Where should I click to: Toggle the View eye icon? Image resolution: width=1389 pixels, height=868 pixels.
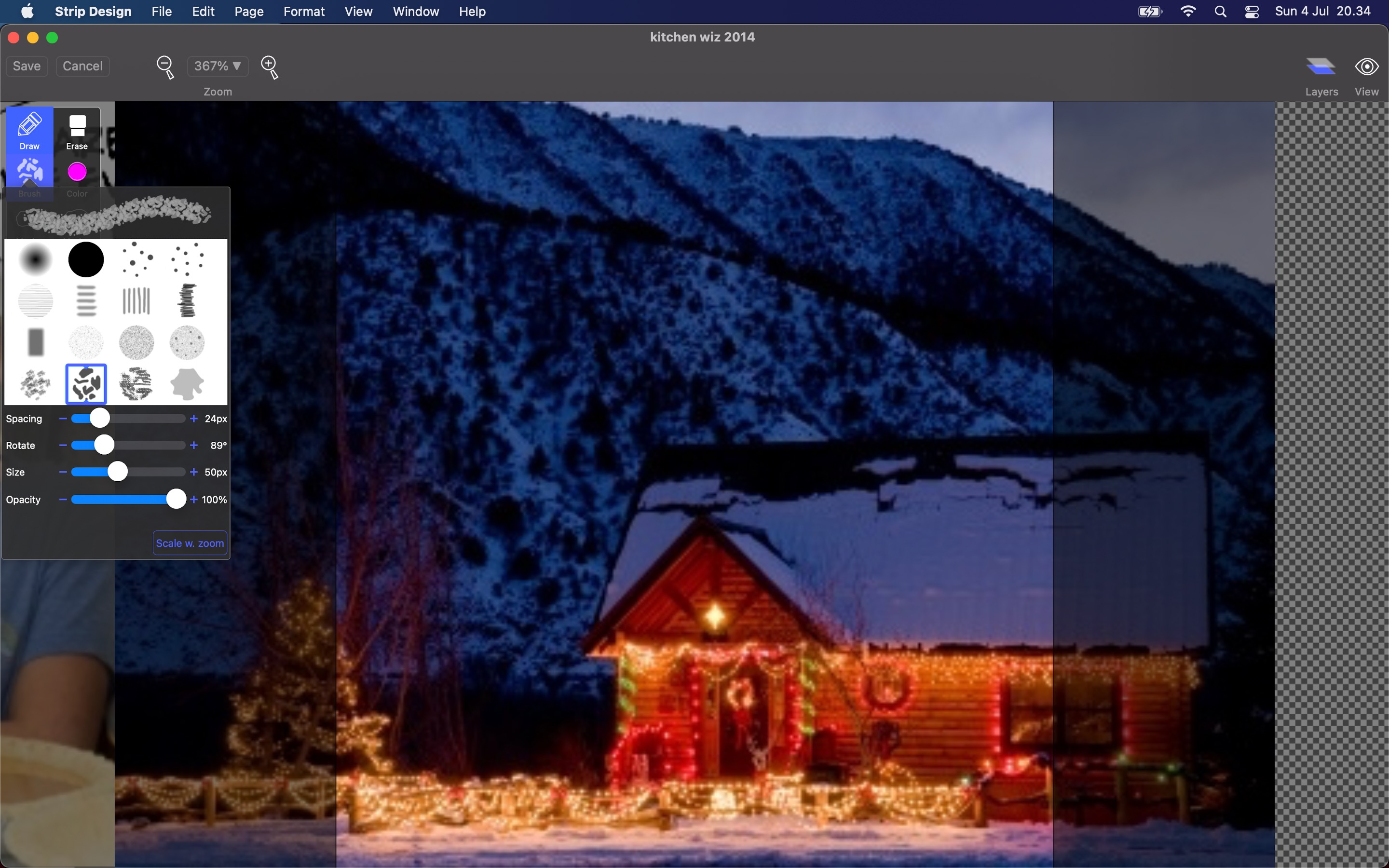(x=1366, y=67)
